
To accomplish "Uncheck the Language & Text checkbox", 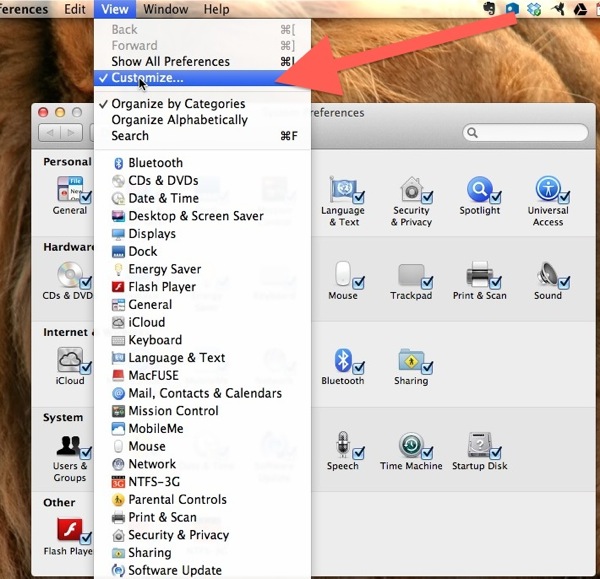I will pyautogui.click(x=359, y=197).
